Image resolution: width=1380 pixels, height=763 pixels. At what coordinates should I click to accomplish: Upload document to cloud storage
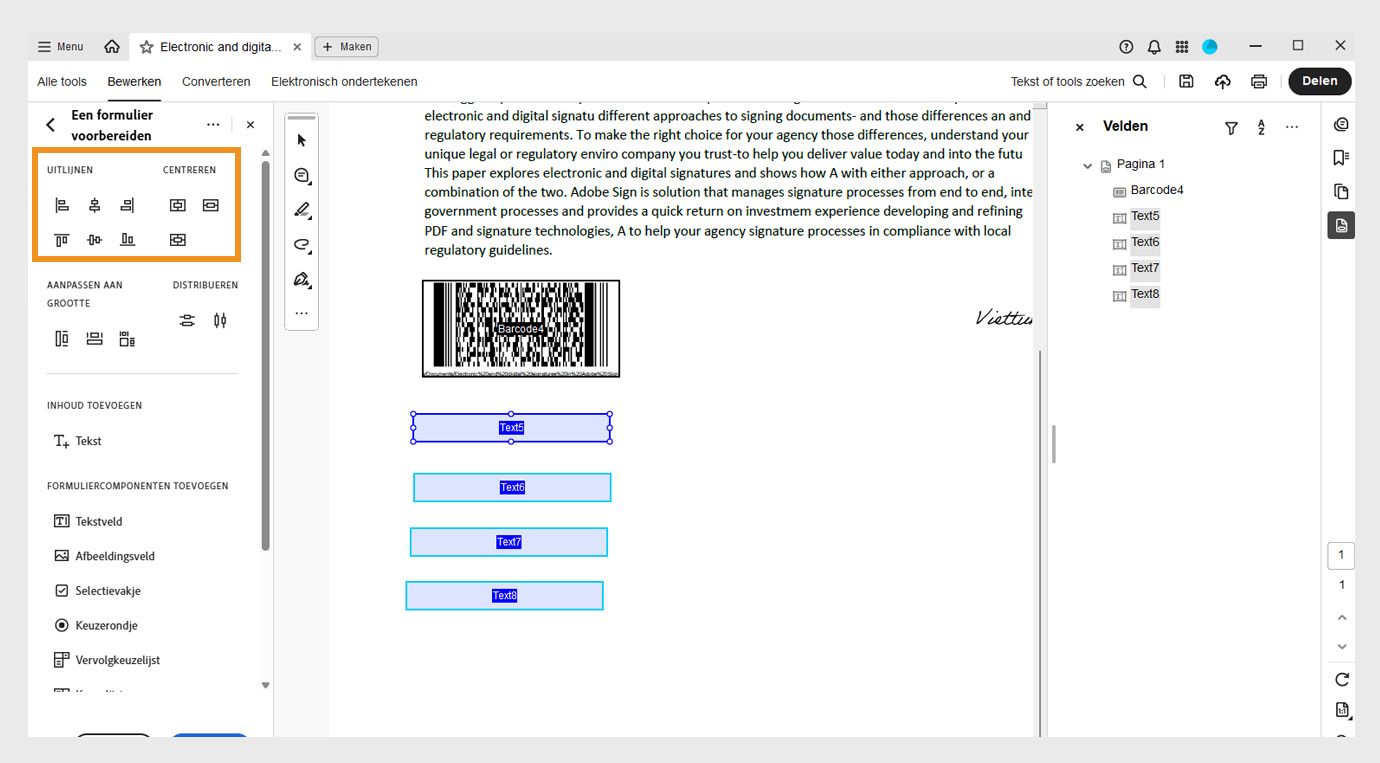pos(1223,81)
